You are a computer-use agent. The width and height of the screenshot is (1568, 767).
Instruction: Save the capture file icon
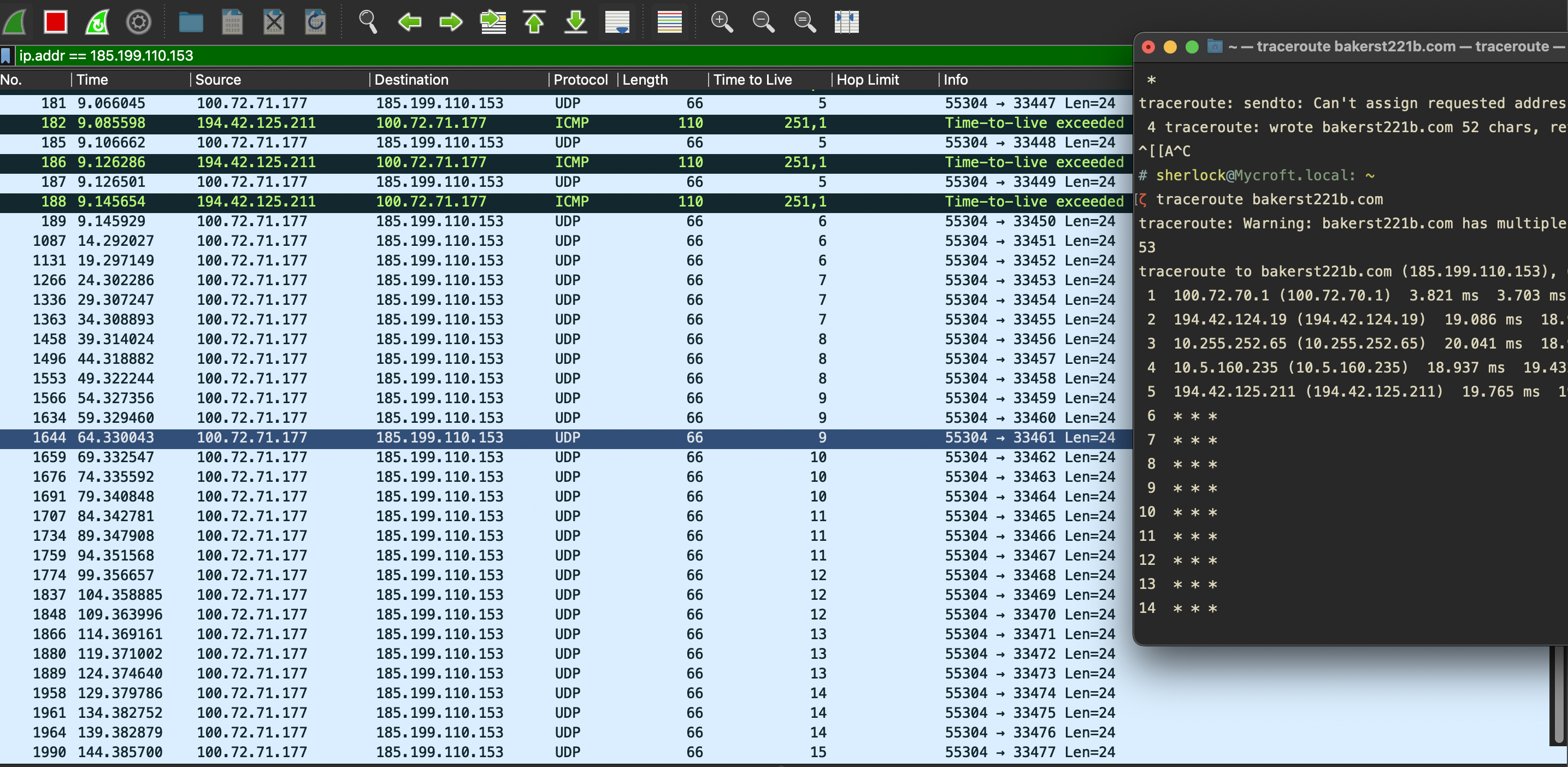click(x=233, y=22)
